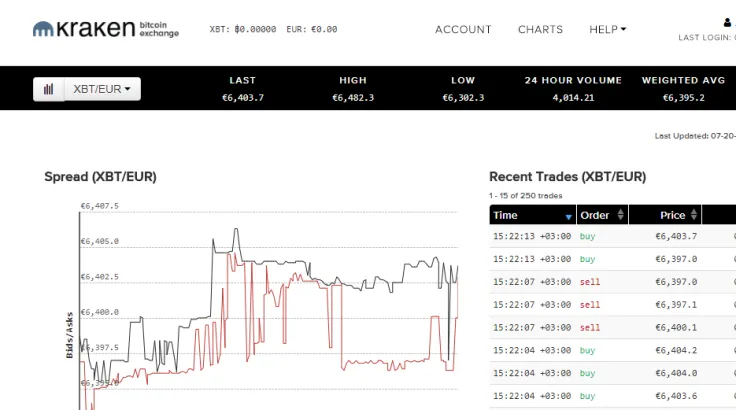Screen dimensions: 736x410
Task: Sort trades by Order column arrows
Action: [621, 215]
